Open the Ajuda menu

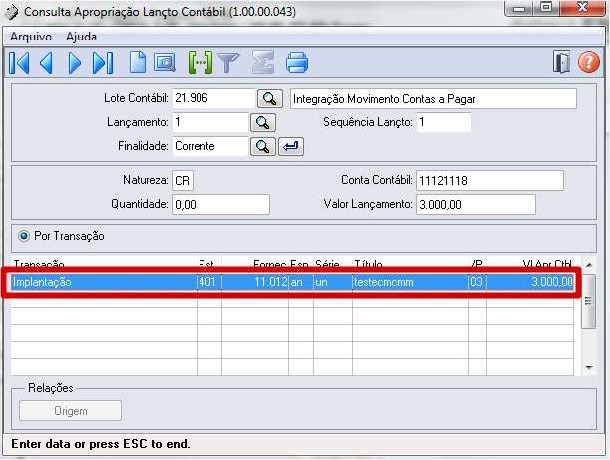[x=81, y=37]
